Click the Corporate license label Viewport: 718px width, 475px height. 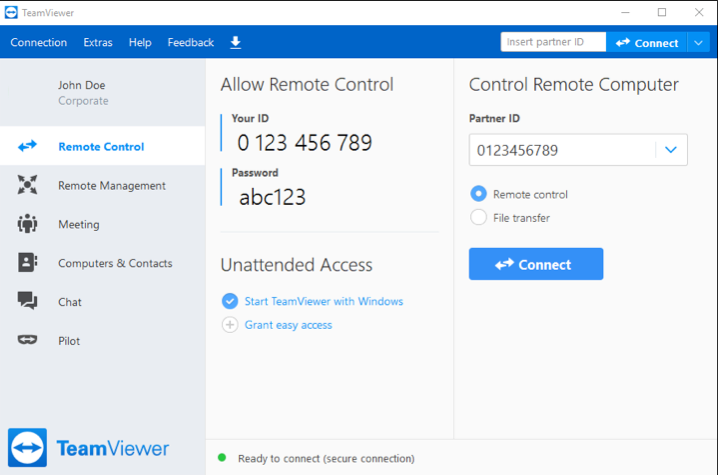(83, 101)
